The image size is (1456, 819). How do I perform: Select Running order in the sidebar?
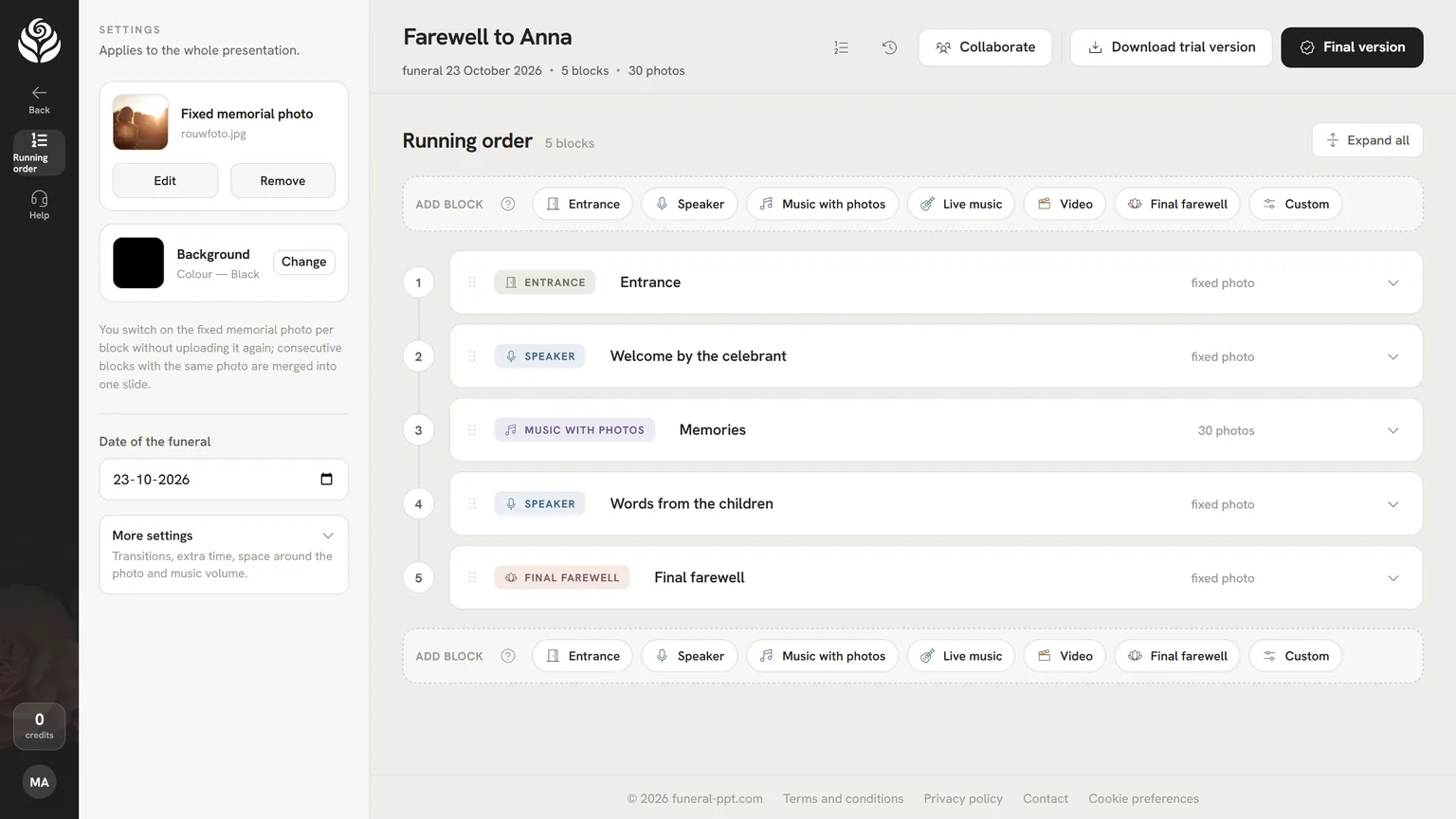click(x=39, y=153)
